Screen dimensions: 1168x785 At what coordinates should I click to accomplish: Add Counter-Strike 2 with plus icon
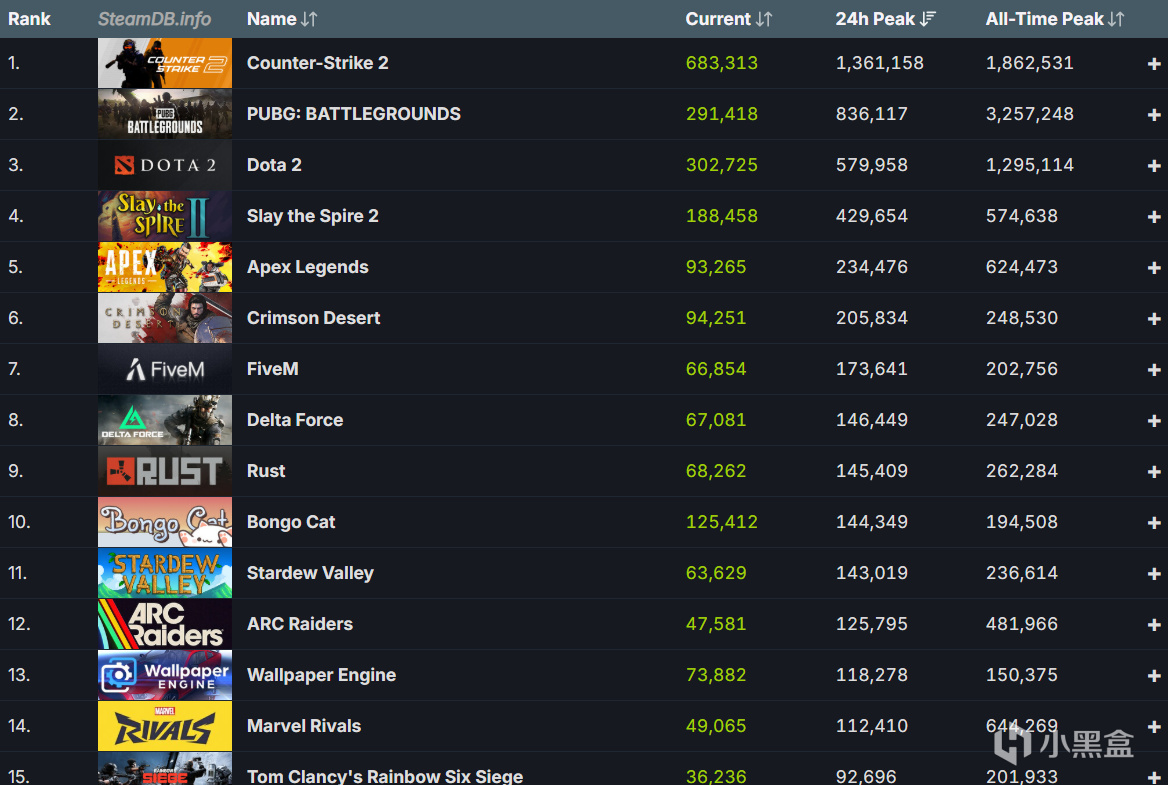coord(1154,64)
